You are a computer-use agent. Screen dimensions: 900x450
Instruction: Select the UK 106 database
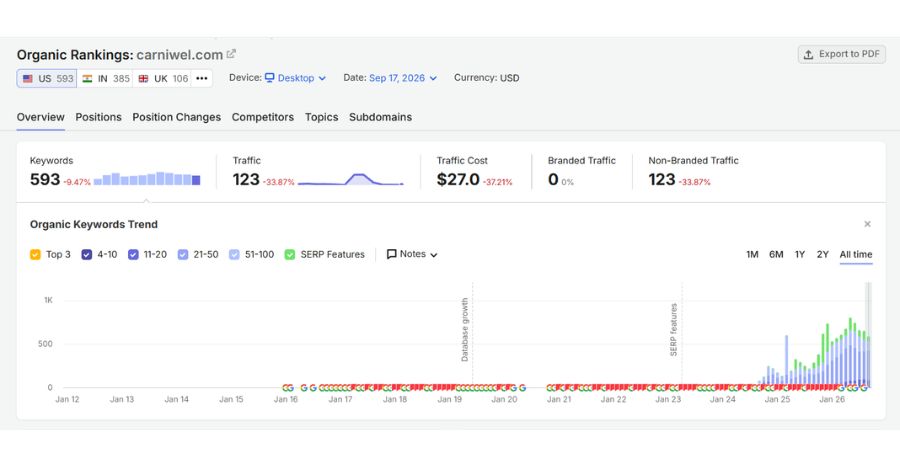coord(162,79)
